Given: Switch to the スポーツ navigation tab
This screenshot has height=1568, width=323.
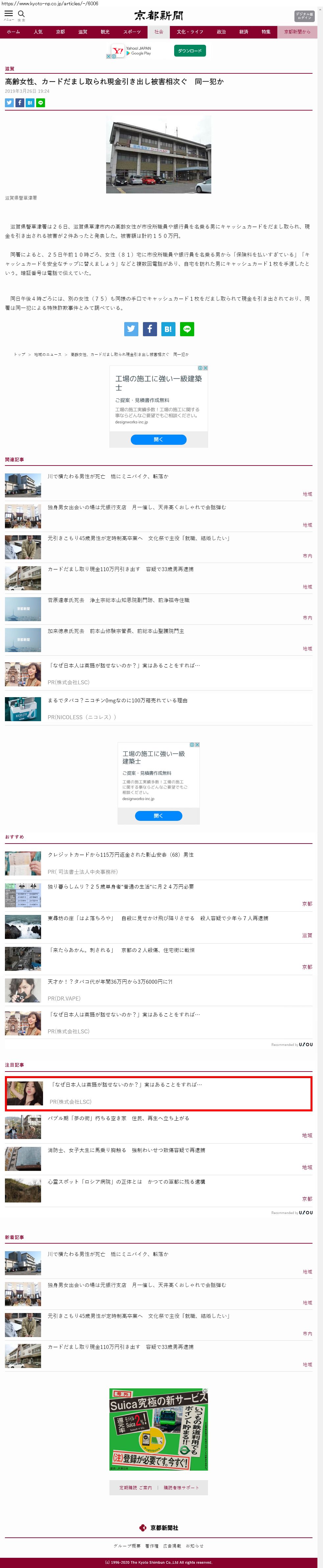Looking at the screenshot, I should pos(131,32).
